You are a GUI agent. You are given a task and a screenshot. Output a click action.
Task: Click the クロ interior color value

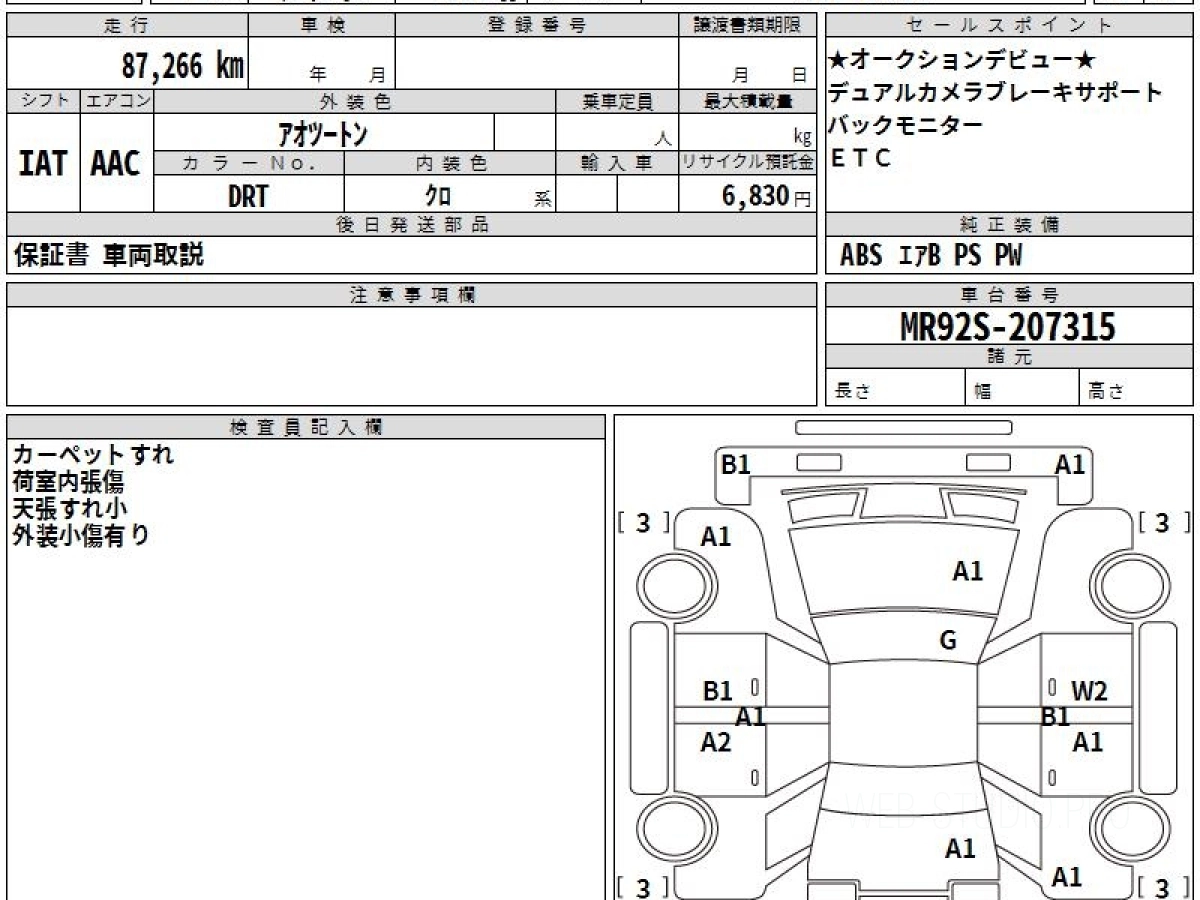point(437,196)
